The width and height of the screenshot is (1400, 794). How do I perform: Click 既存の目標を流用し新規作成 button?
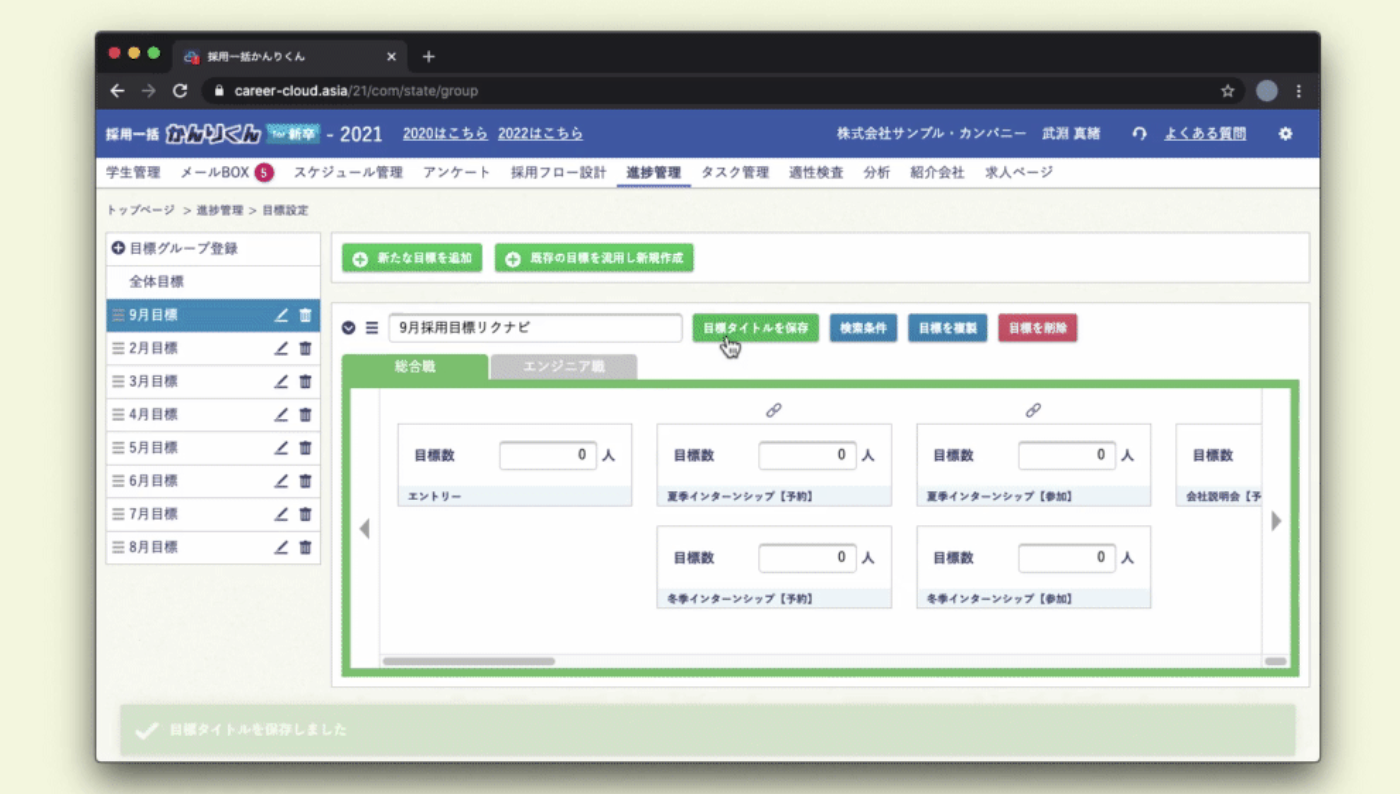[594, 258]
